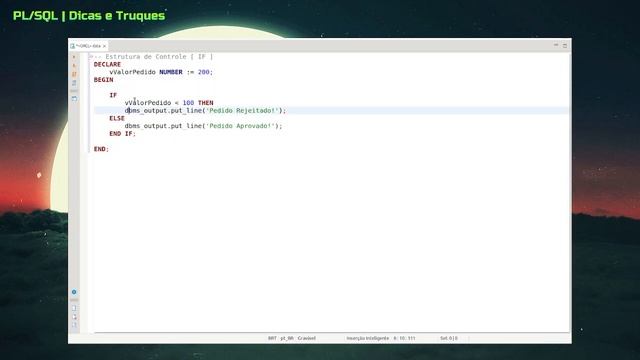Screen dimensions: 640x360
Task: Click the THEN keyword
Action: (206, 103)
